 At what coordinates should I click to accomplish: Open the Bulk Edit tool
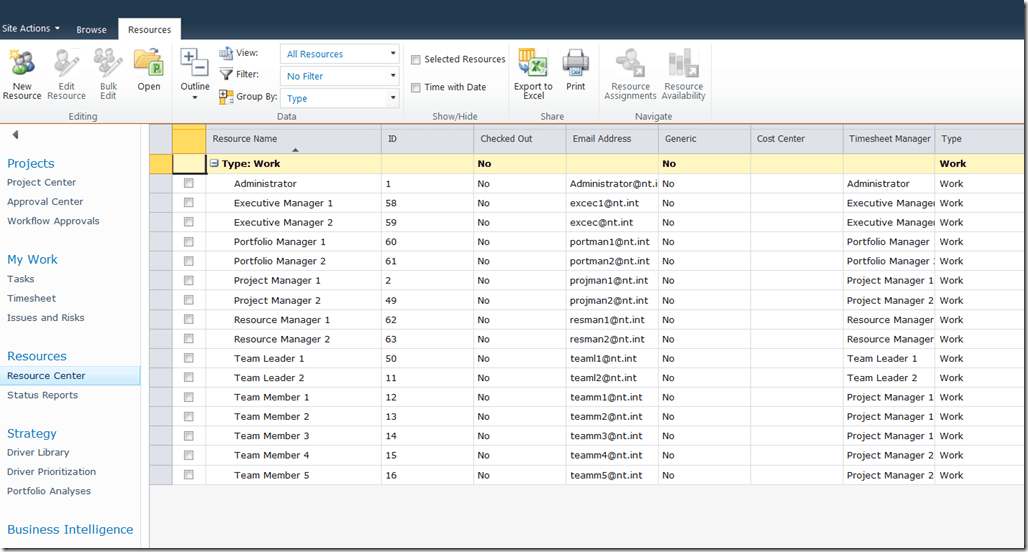(x=108, y=65)
